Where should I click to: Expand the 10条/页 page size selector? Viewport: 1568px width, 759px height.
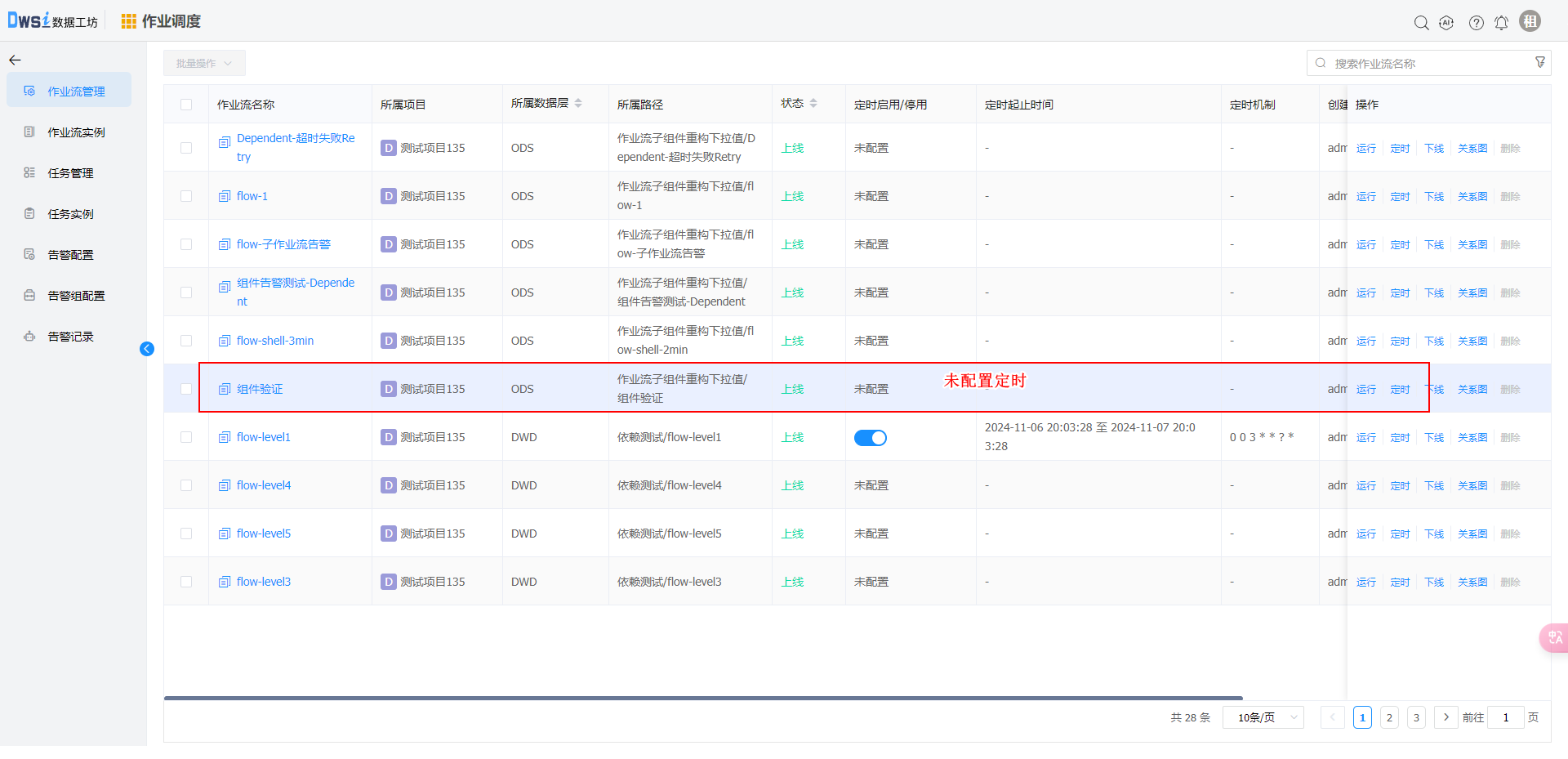tap(1263, 717)
